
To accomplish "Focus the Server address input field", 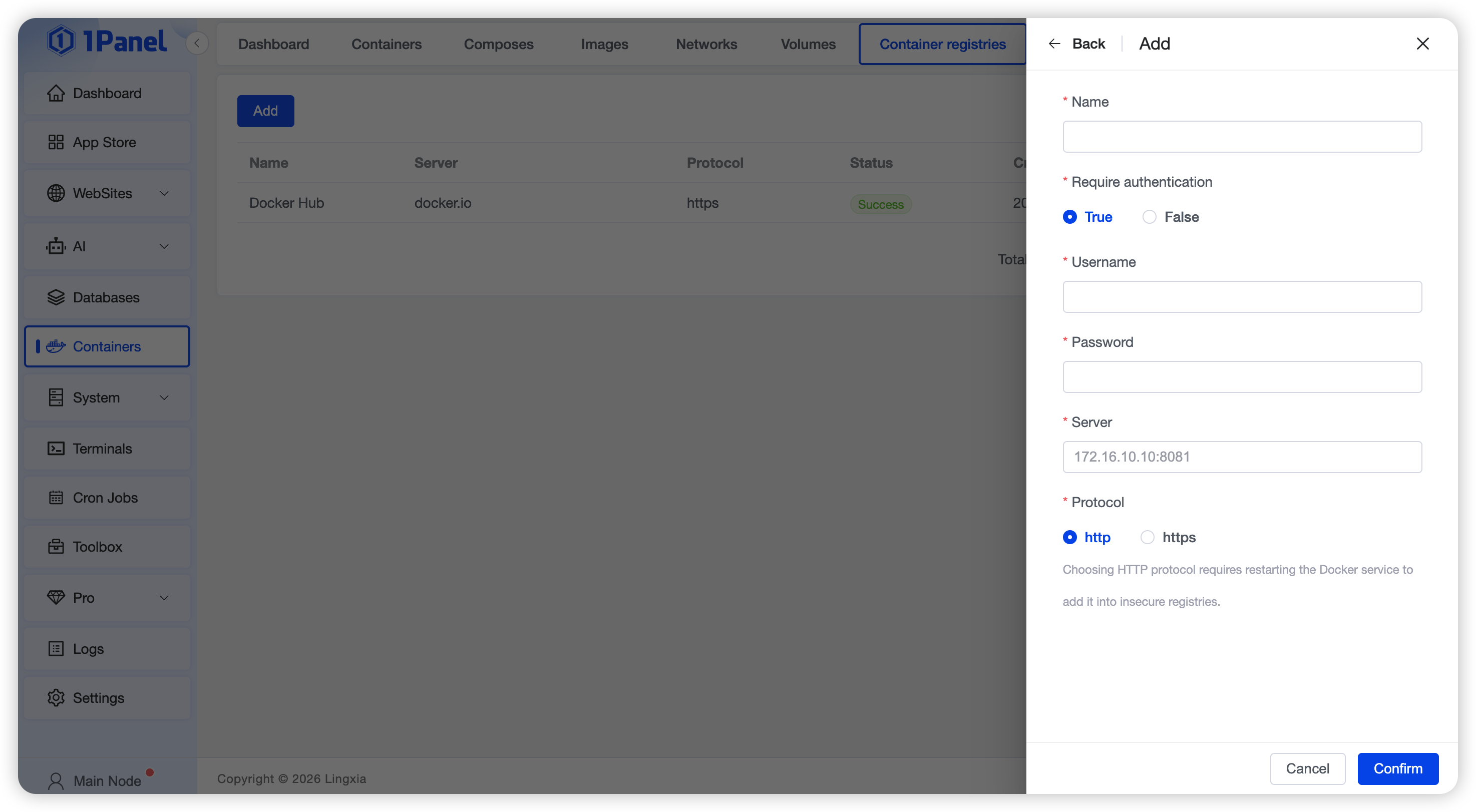I will (x=1242, y=457).
